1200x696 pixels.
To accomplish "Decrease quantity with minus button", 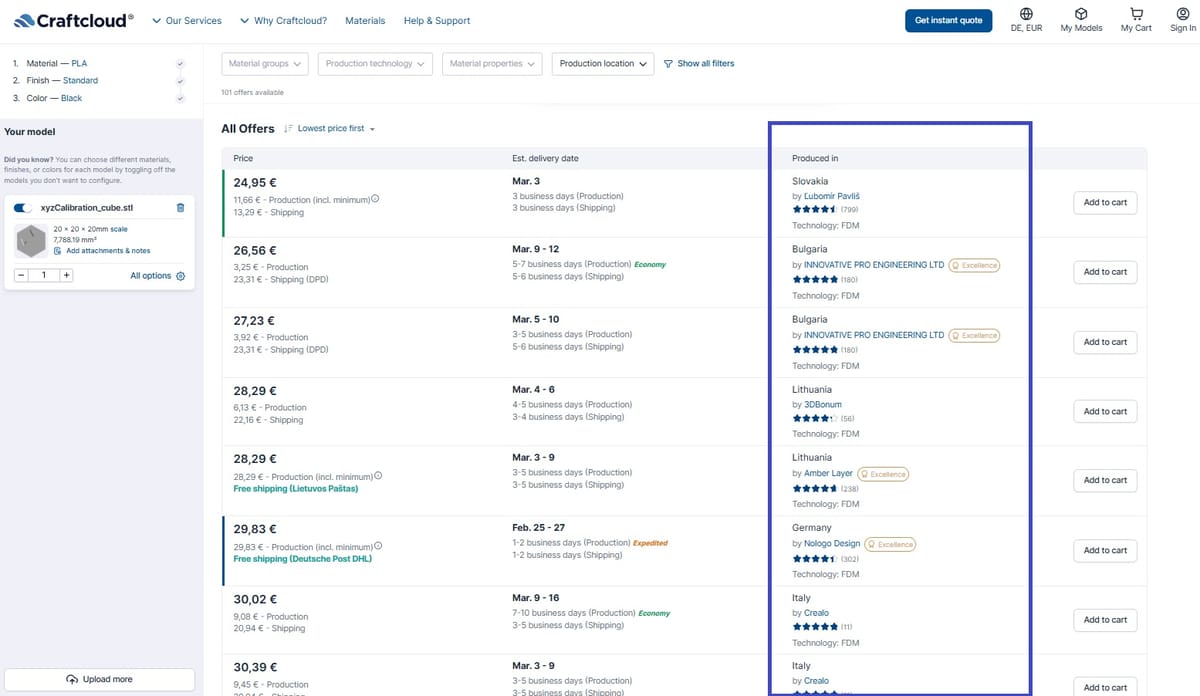I will (22, 275).
